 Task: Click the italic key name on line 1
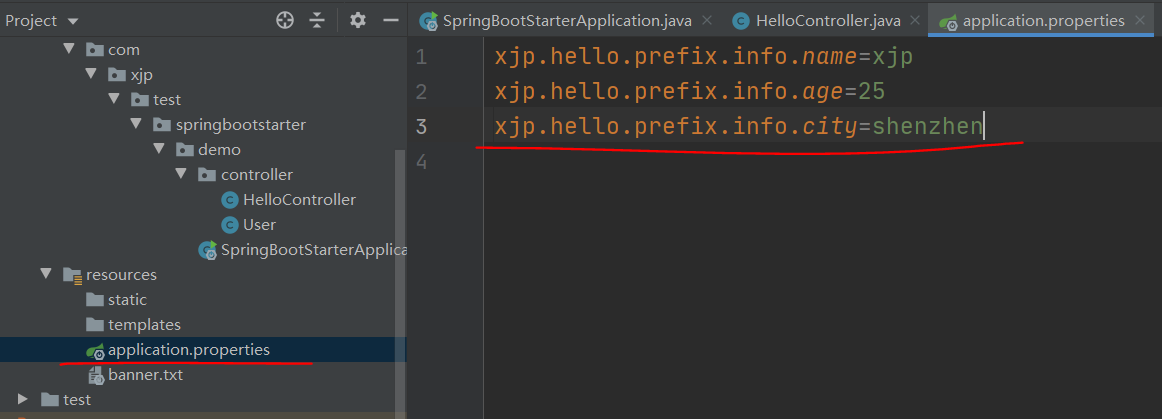(830, 57)
